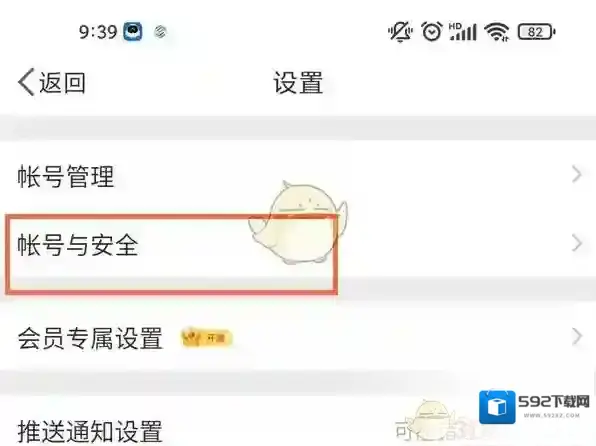The image size is (596, 446).
Task: Expand 帐号与安全 with its chevron
Action: [576, 243]
